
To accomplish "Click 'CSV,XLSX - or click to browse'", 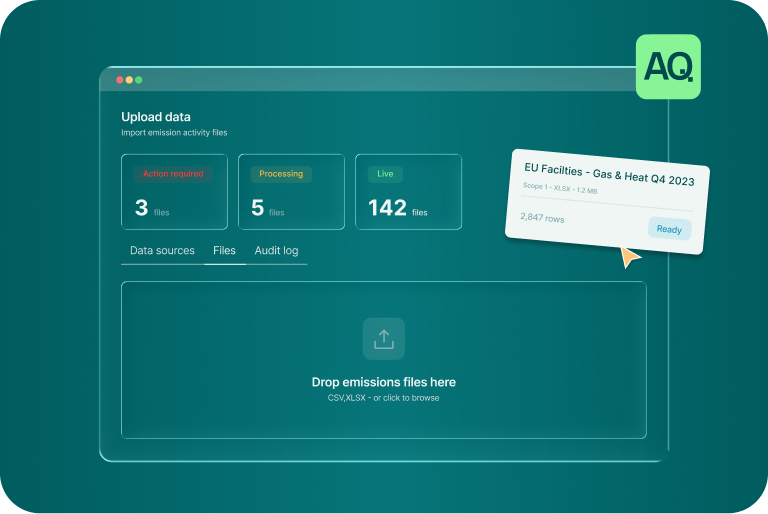I will 384,398.
